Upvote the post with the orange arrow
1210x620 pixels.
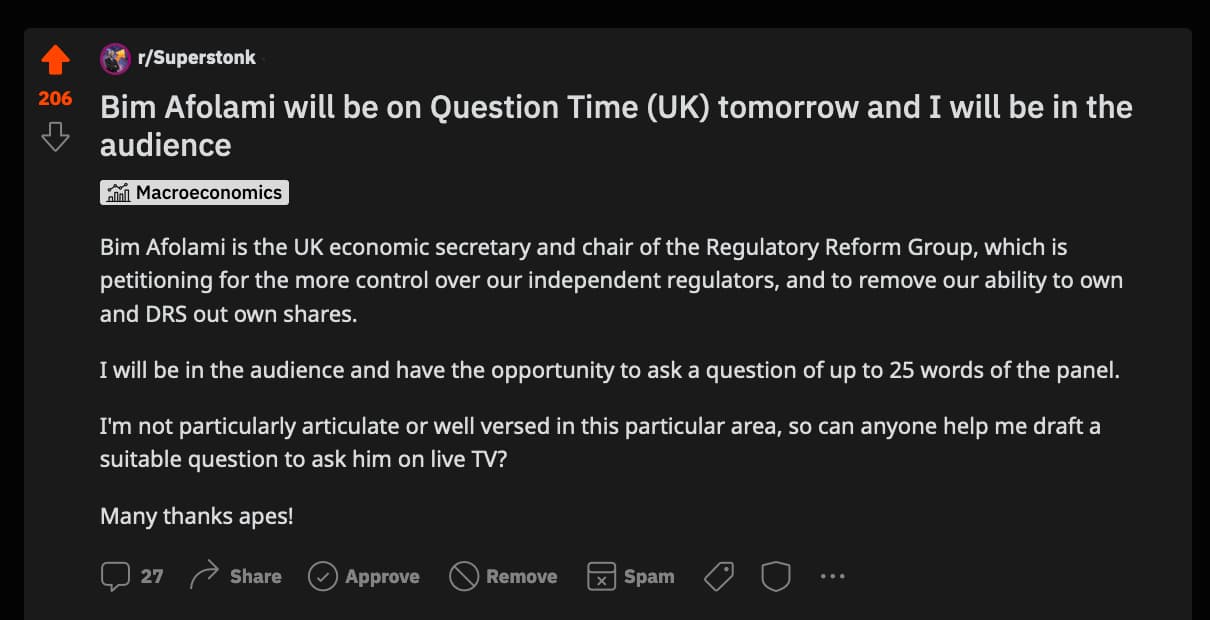(x=55, y=60)
